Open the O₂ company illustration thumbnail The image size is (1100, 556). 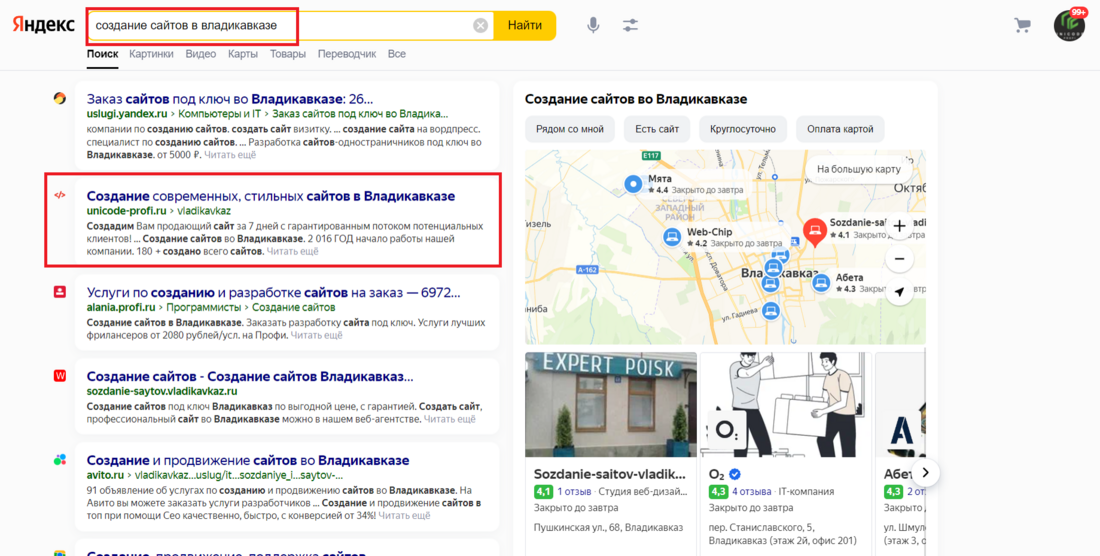pos(786,405)
